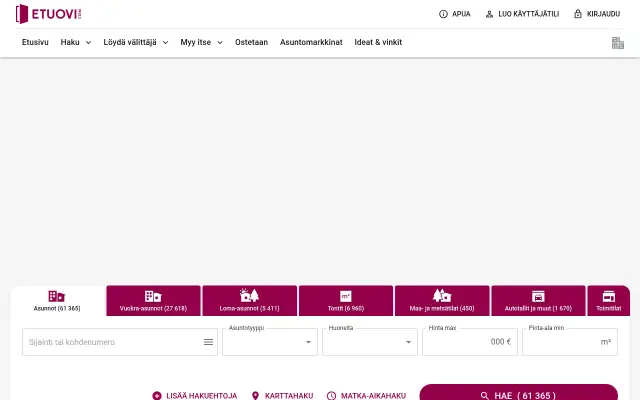Expand the Haku menu
Image resolution: width=640 pixels, height=400 pixels.
tap(76, 42)
